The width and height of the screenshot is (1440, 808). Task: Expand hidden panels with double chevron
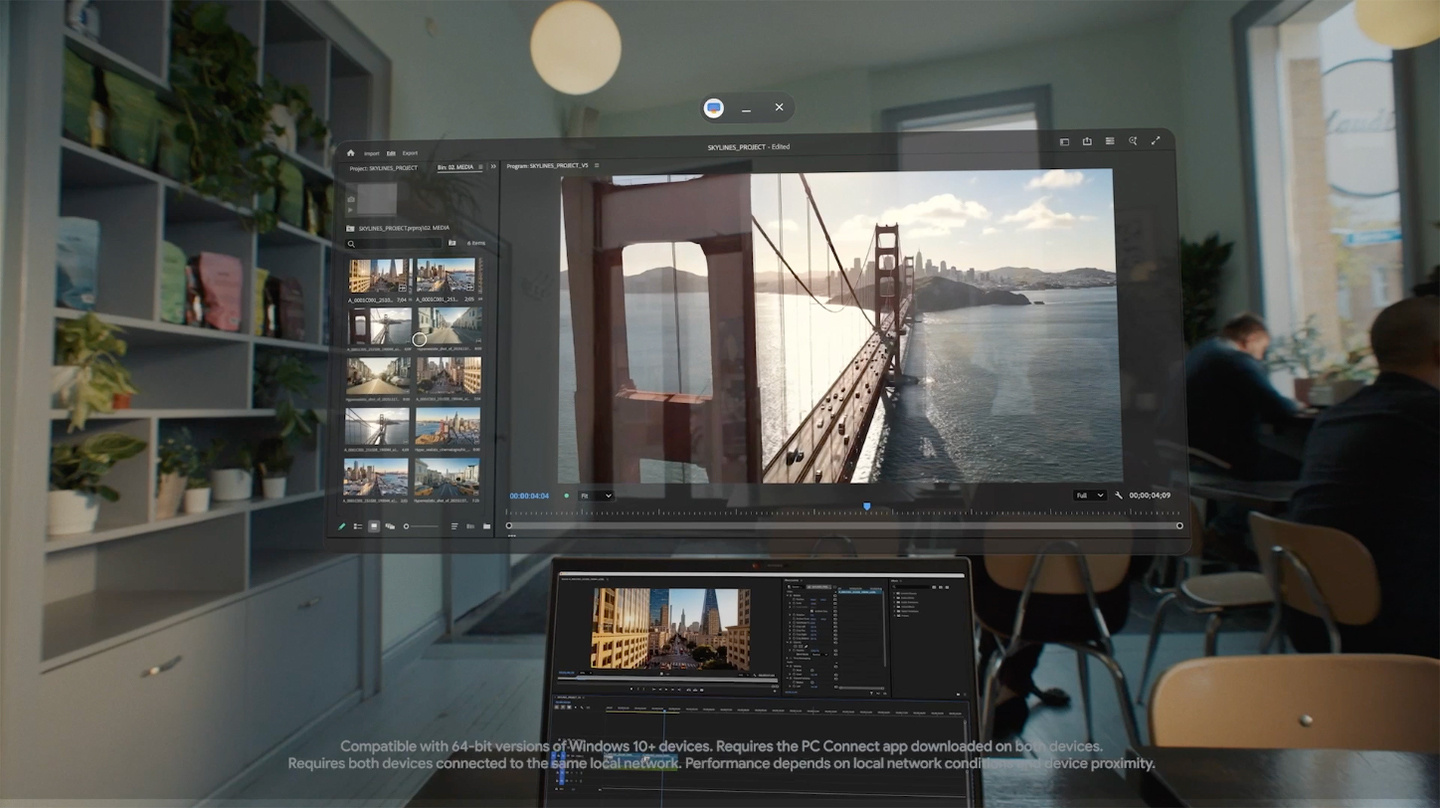tap(495, 166)
